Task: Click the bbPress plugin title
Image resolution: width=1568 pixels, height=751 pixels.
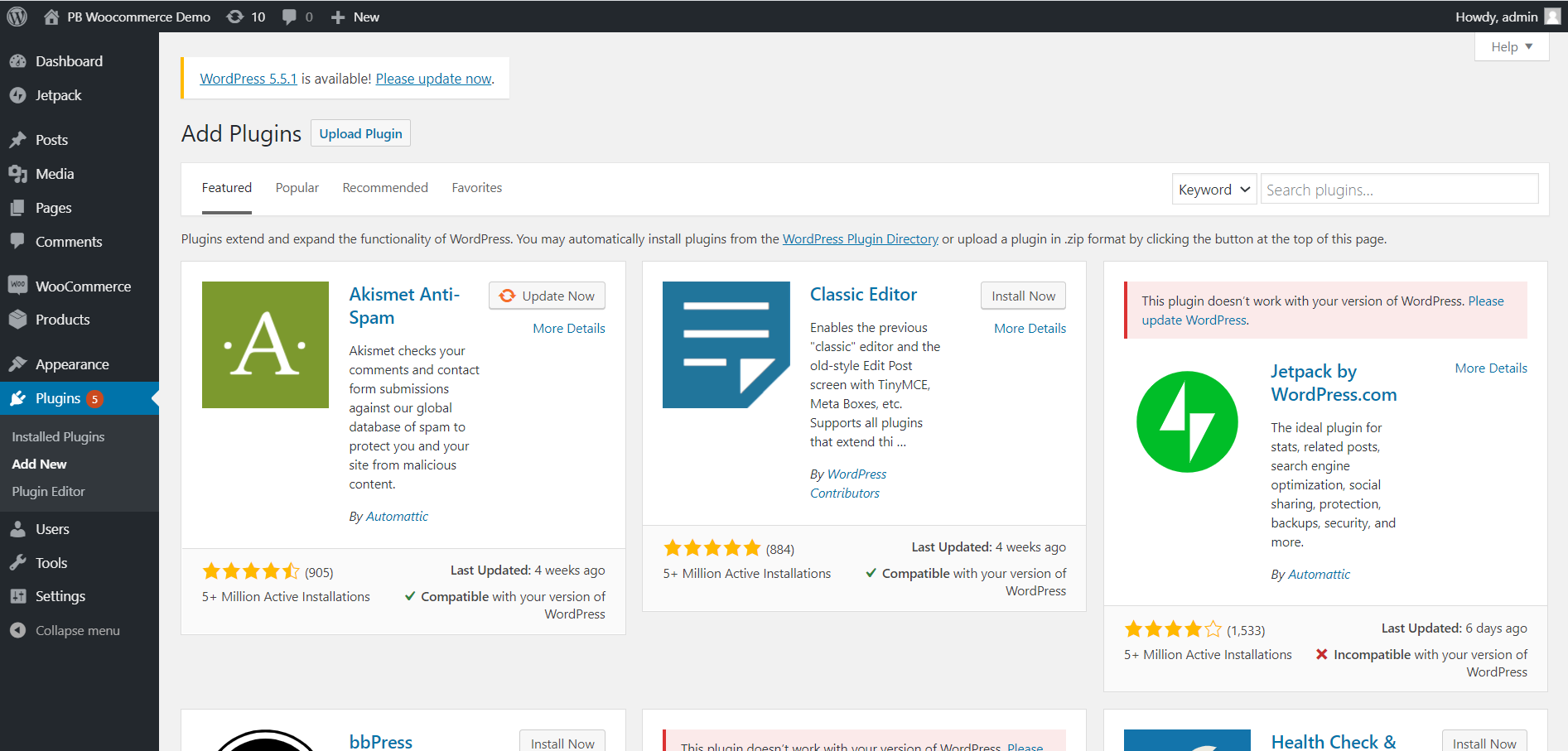Action: 380,741
